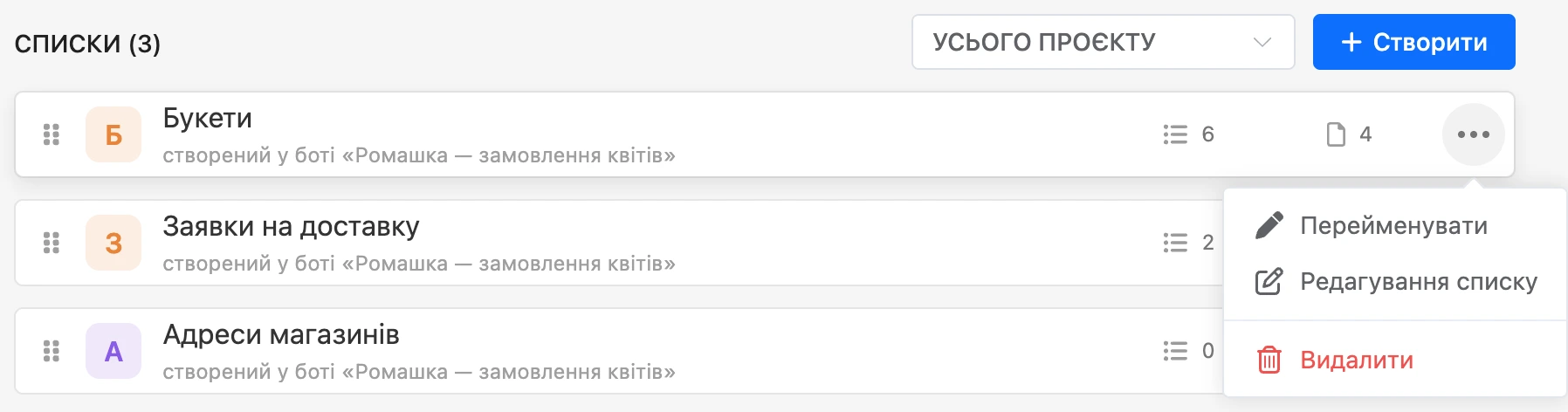Click the blue Створити button
The height and width of the screenshot is (412, 1568).
[x=1413, y=42]
